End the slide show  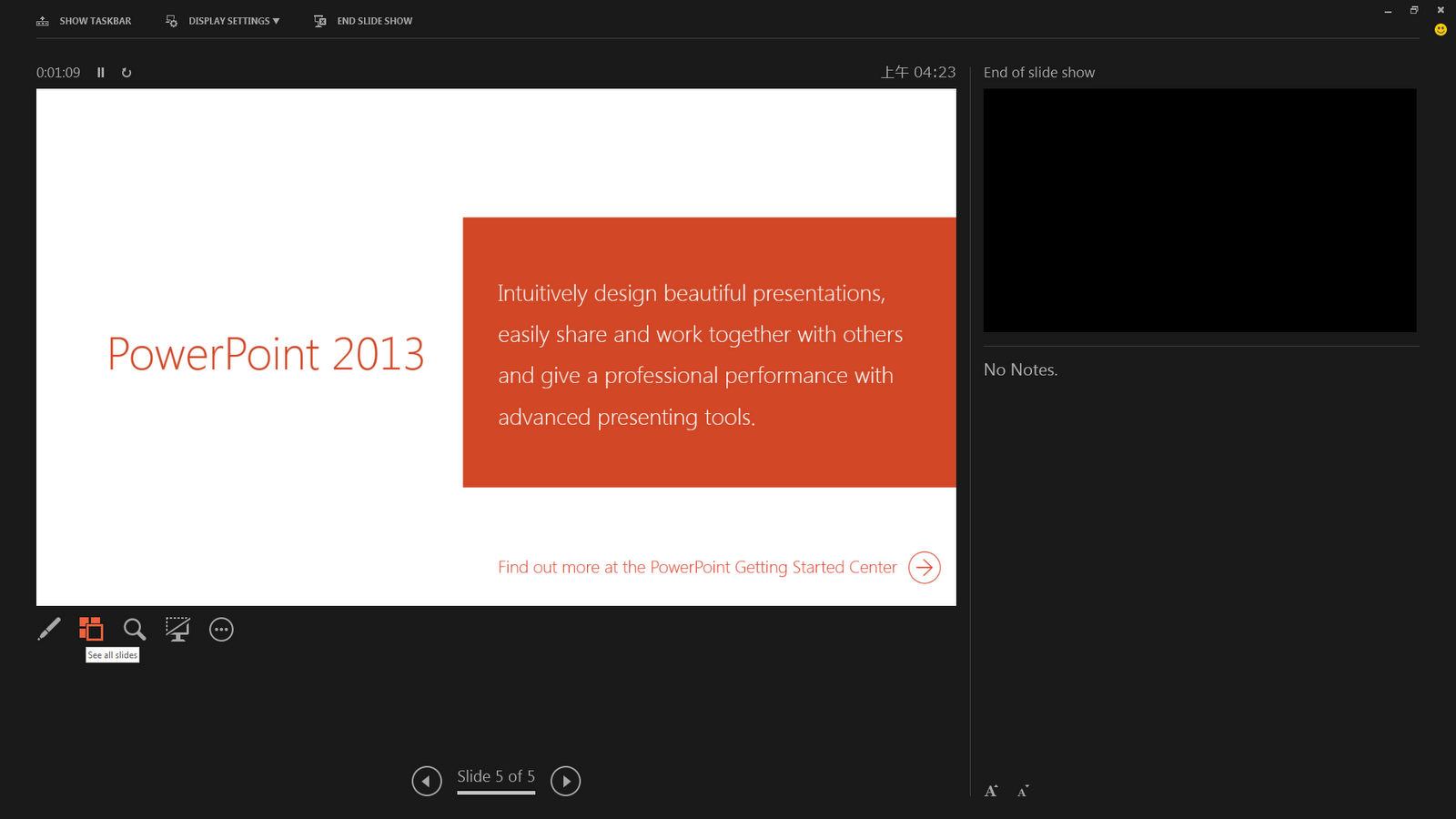pyautogui.click(x=363, y=21)
